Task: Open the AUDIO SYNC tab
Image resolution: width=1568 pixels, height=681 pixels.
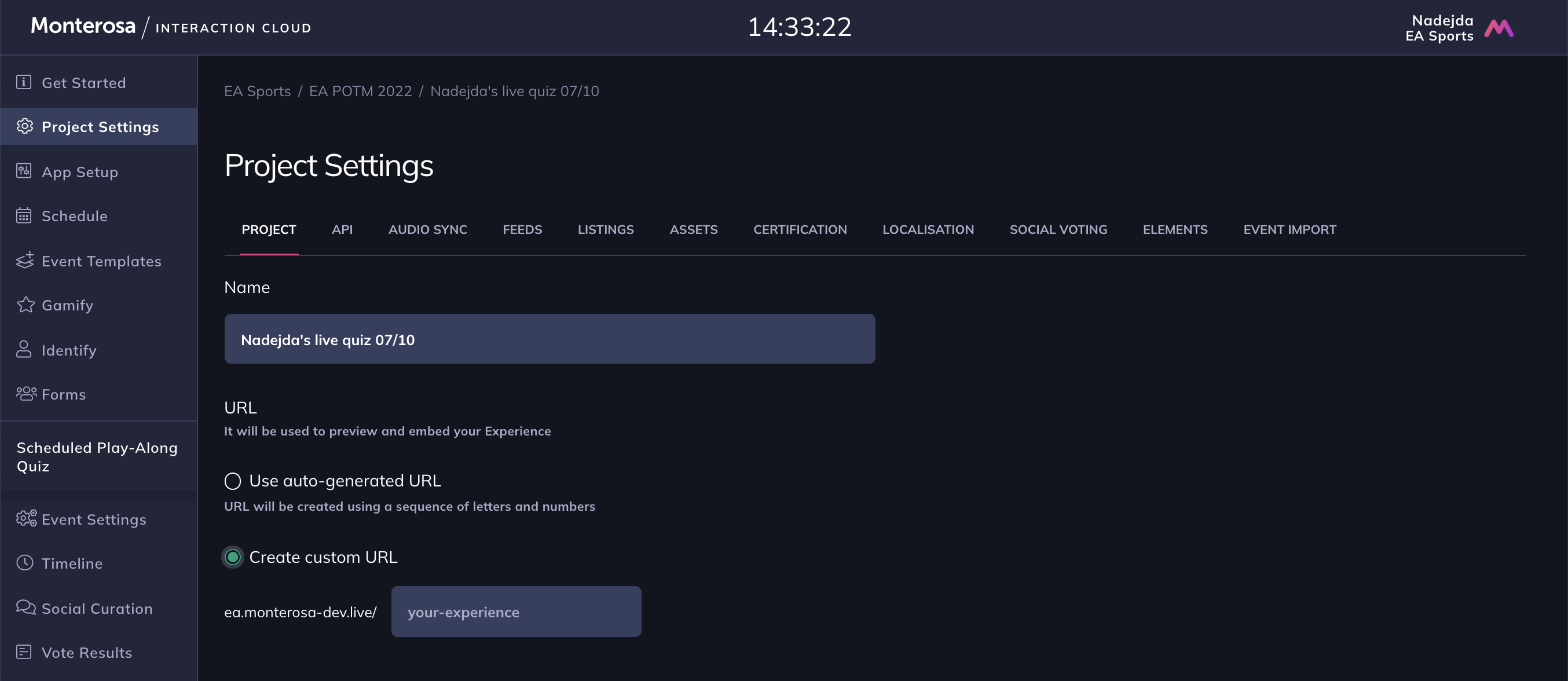Action: click(x=428, y=229)
